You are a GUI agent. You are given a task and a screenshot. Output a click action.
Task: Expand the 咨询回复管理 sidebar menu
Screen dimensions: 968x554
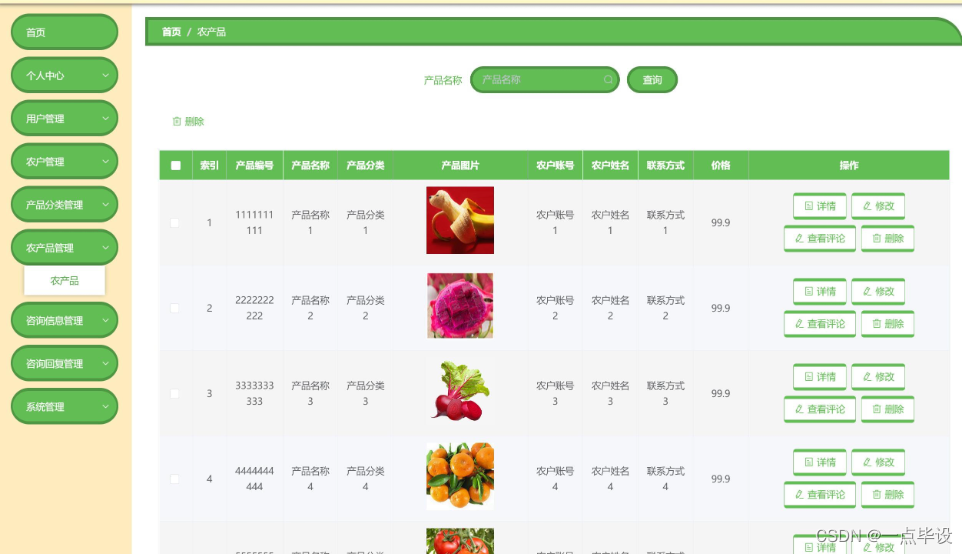64,364
